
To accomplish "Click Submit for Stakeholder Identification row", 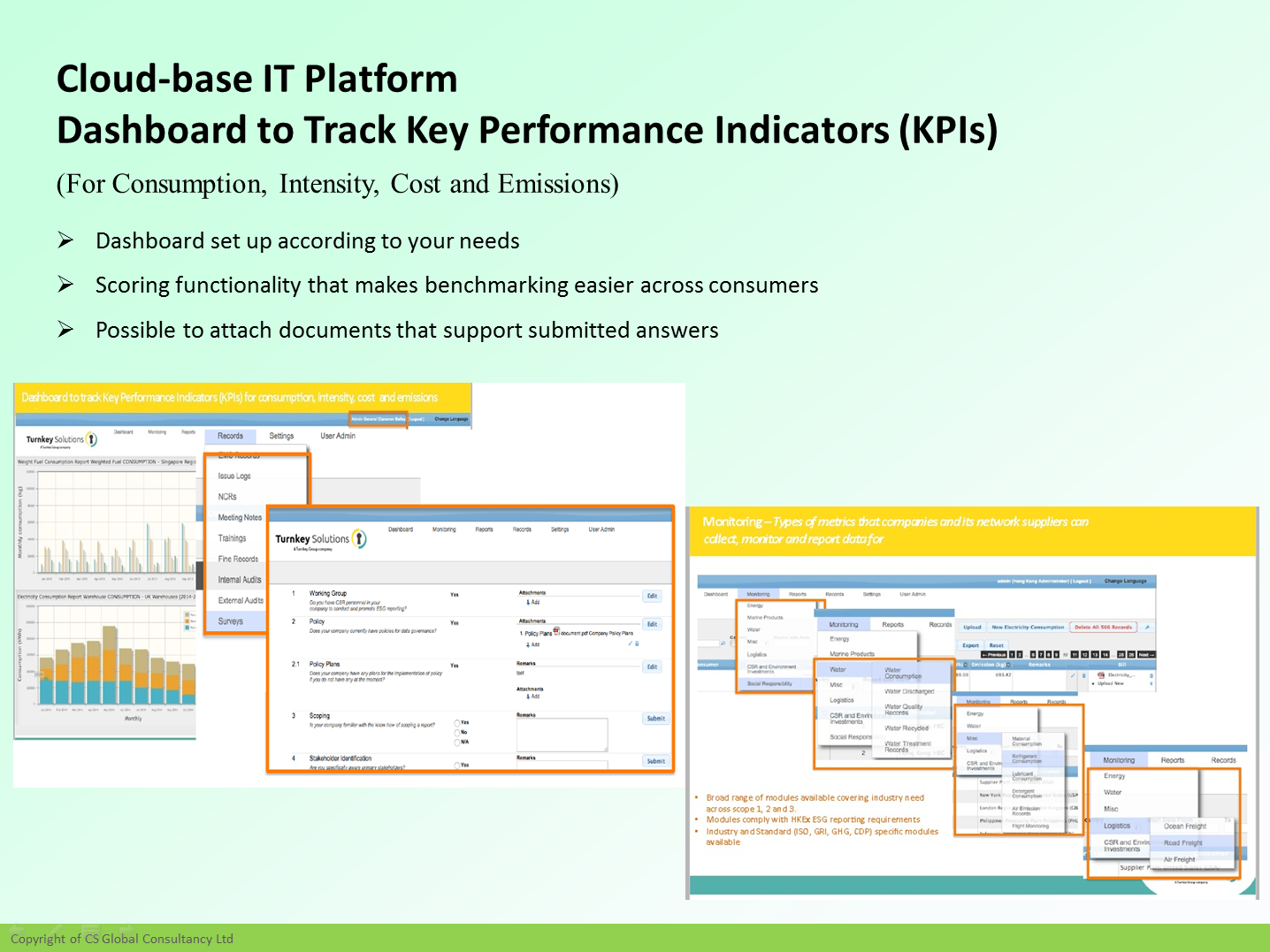I will tap(656, 761).
